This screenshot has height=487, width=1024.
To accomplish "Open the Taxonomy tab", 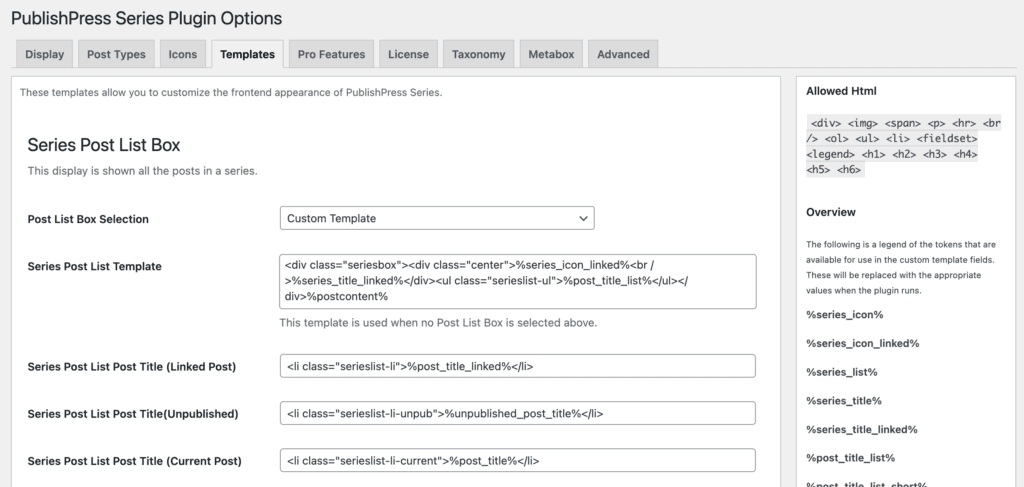I will click(x=478, y=54).
